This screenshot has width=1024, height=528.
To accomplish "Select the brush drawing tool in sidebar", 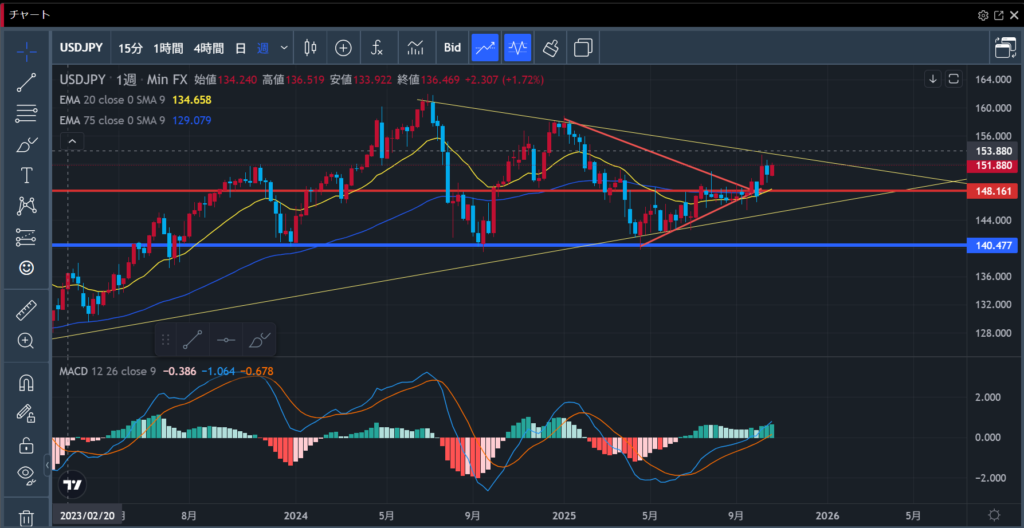I will (x=26, y=144).
